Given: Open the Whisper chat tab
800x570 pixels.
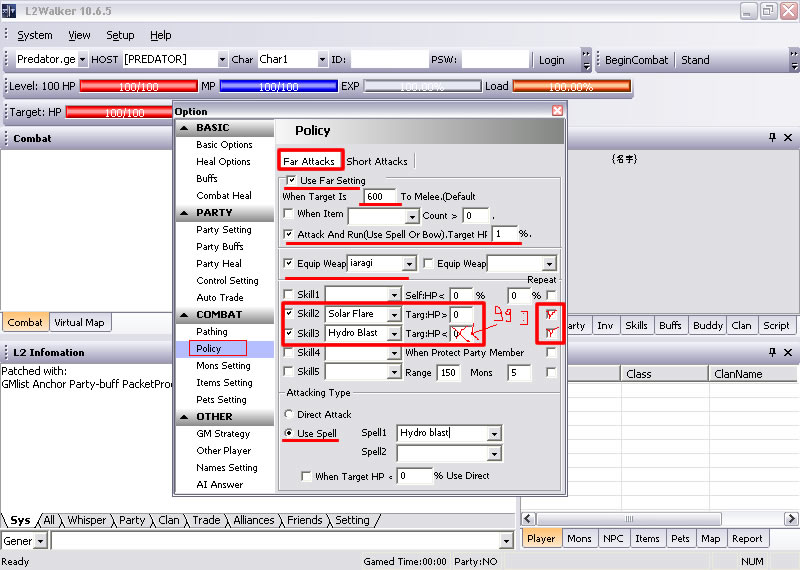Looking at the screenshot, I should pos(87,520).
